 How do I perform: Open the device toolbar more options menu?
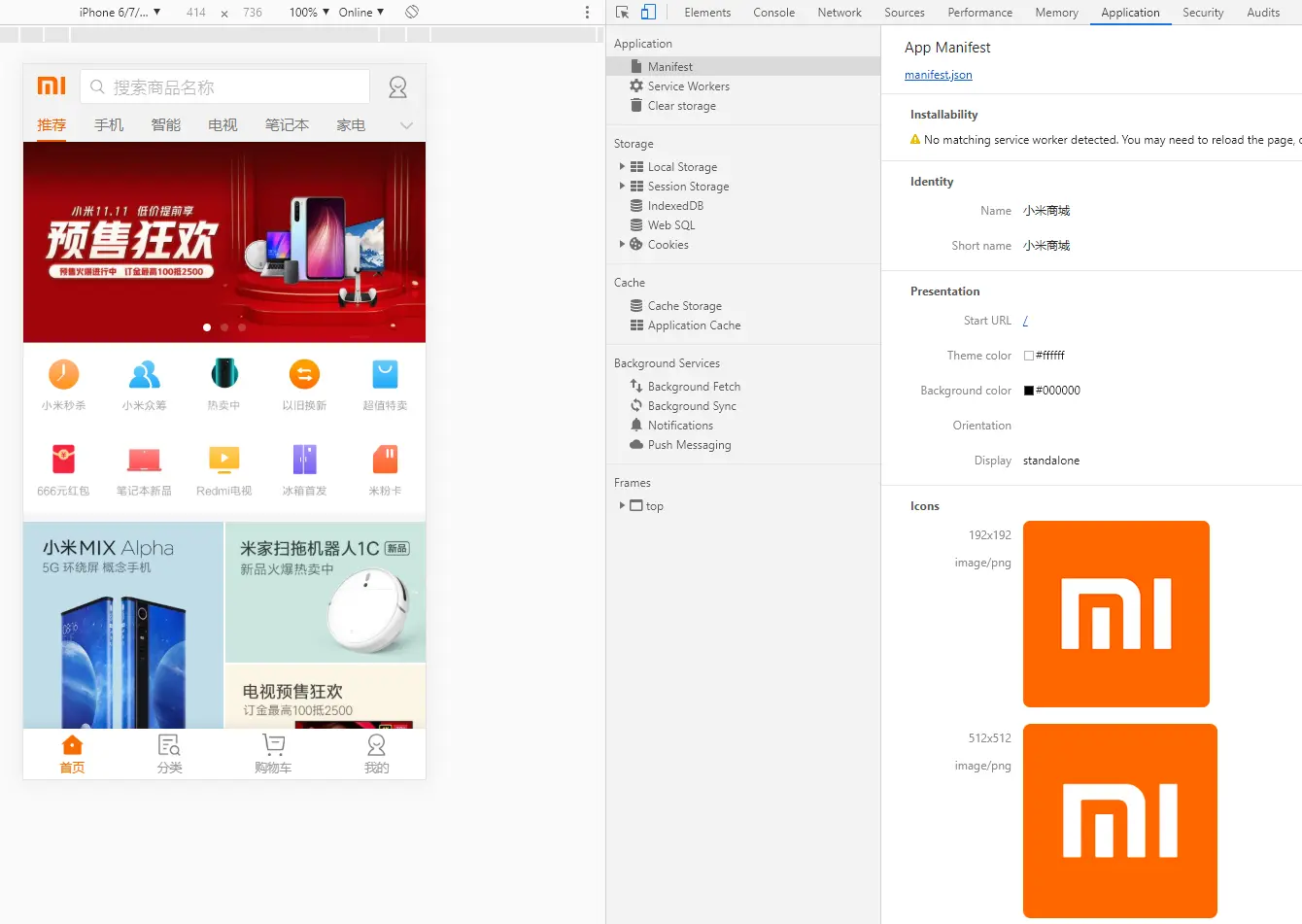point(587,13)
